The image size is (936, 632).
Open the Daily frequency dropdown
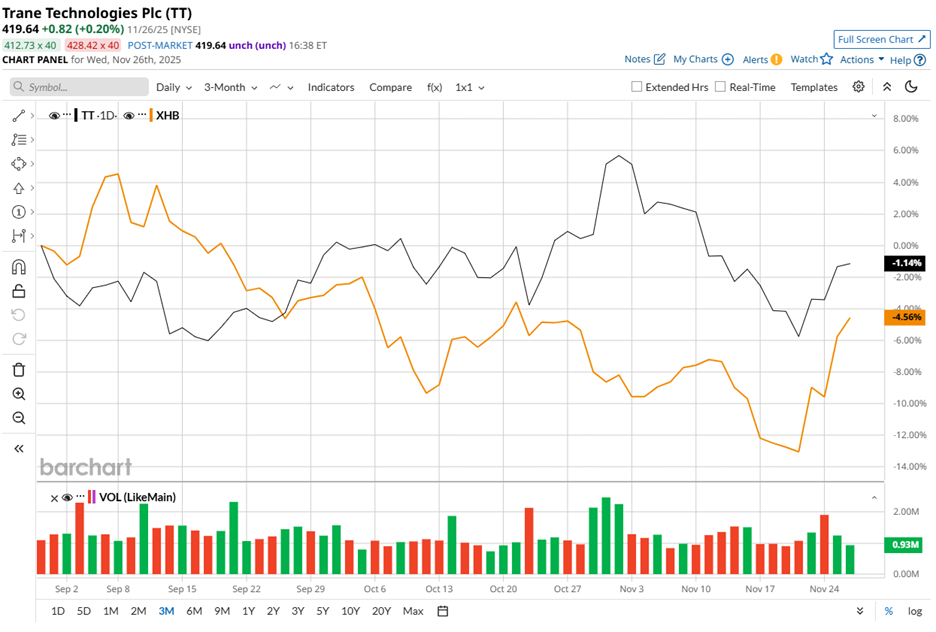pyautogui.click(x=174, y=87)
